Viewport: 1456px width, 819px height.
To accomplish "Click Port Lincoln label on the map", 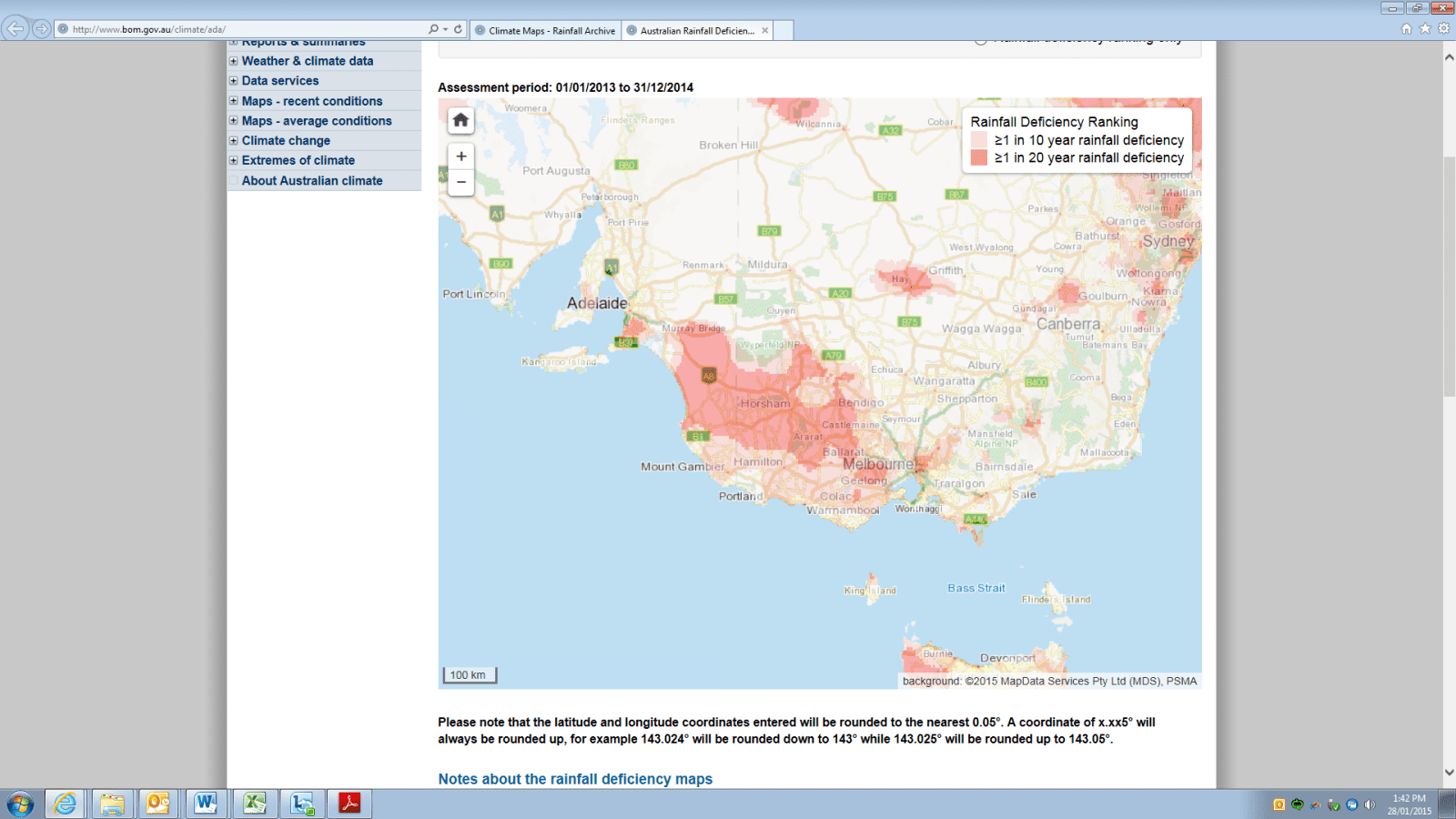I will 473,294.
